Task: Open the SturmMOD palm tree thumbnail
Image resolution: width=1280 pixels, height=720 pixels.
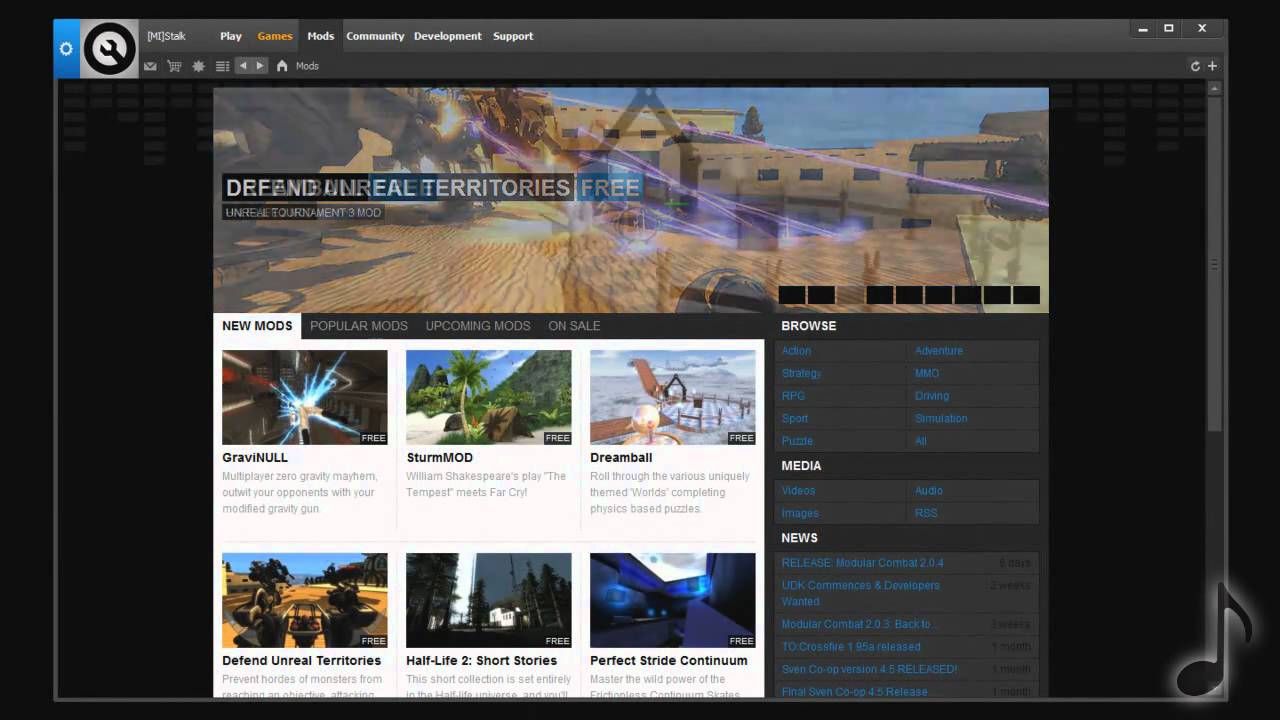Action: tap(489, 397)
